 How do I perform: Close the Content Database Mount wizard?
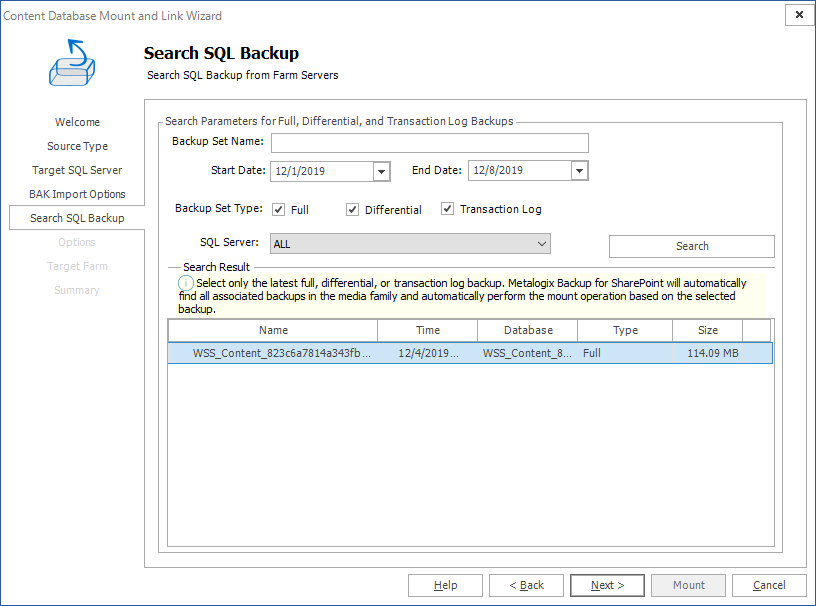coord(799,15)
